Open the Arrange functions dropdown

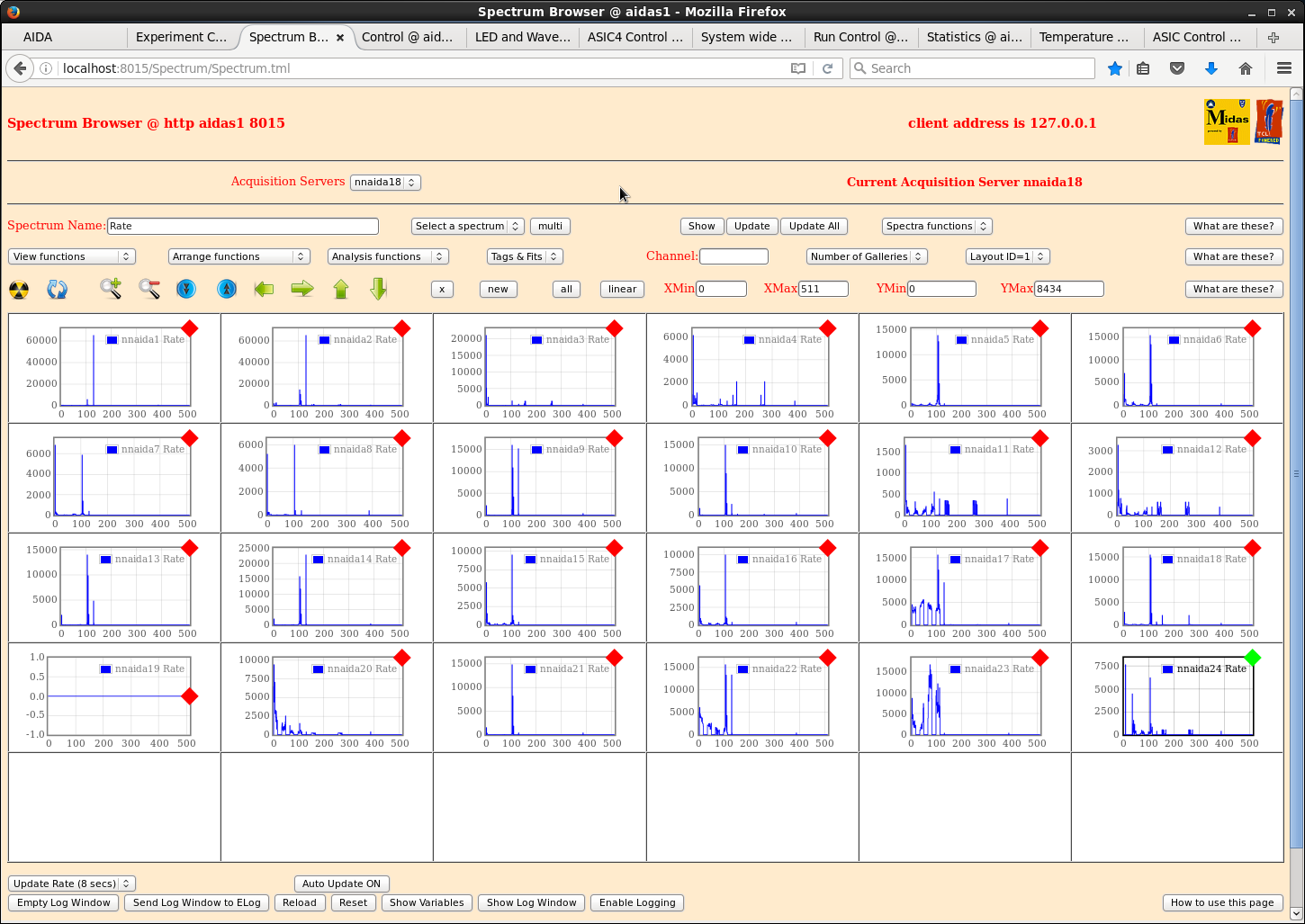coord(239,256)
